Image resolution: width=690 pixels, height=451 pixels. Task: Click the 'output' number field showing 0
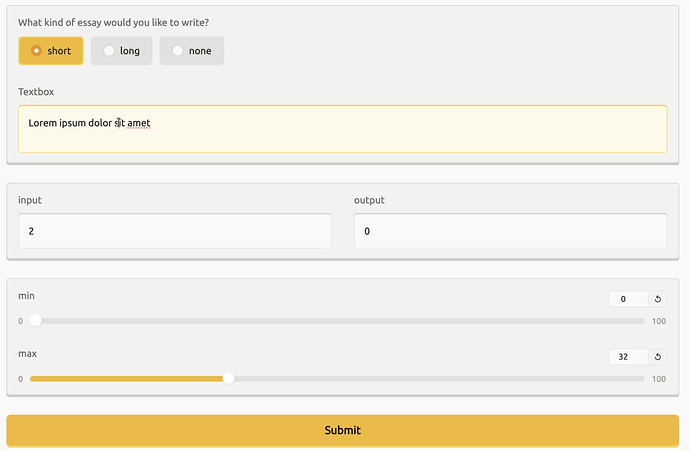click(x=510, y=231)
